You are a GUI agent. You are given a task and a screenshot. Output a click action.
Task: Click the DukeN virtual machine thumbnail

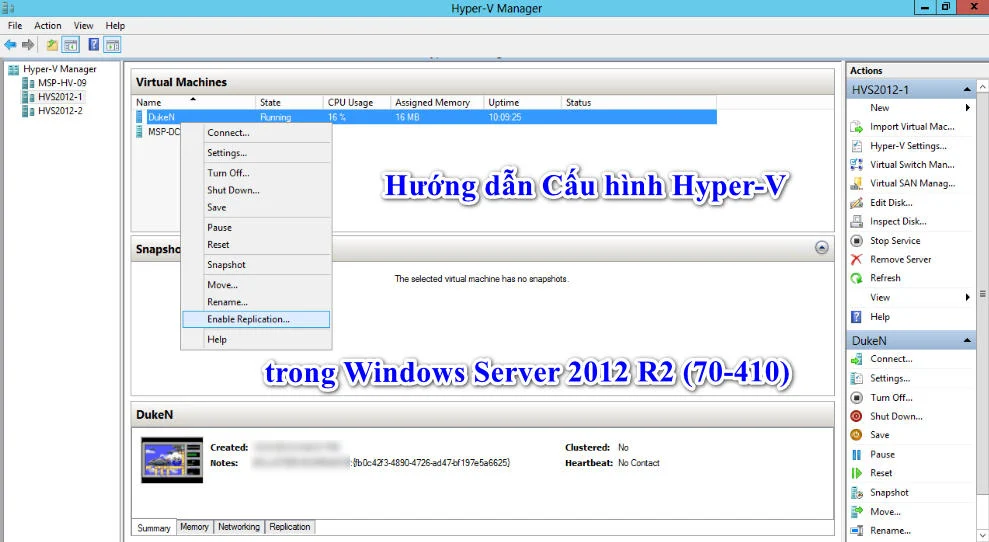point(172,460)
